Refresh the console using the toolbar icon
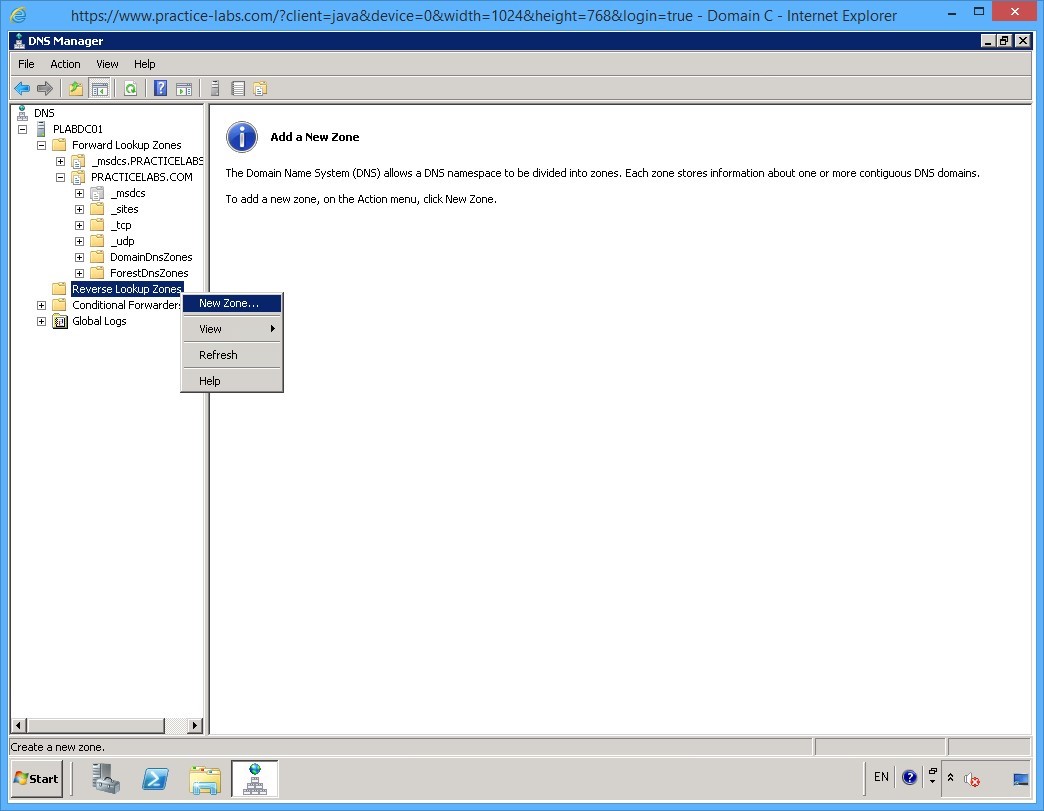 [x=130, y=88]
